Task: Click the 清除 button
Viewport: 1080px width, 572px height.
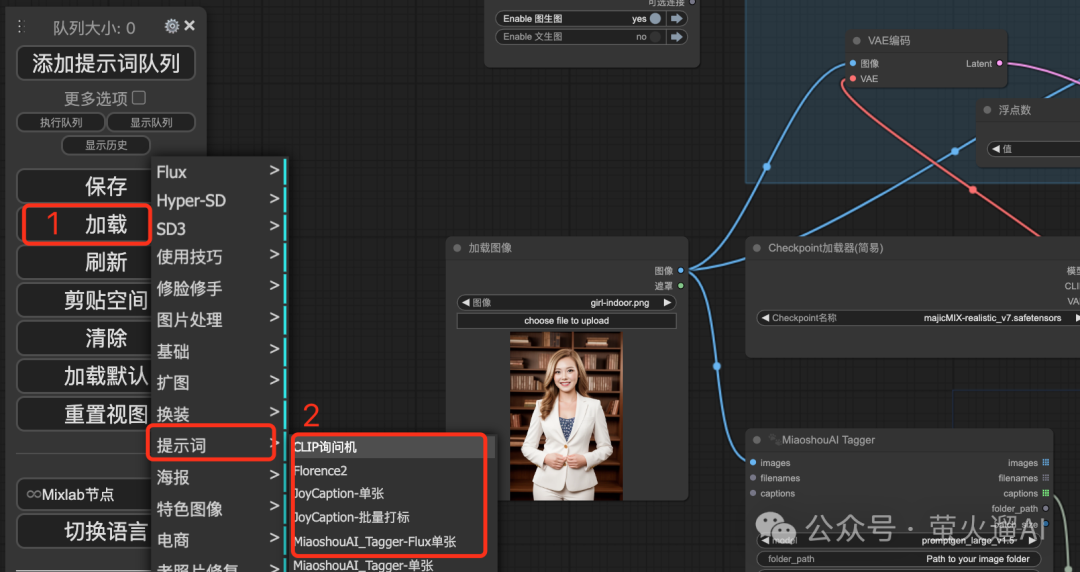Action: point(85,338)
